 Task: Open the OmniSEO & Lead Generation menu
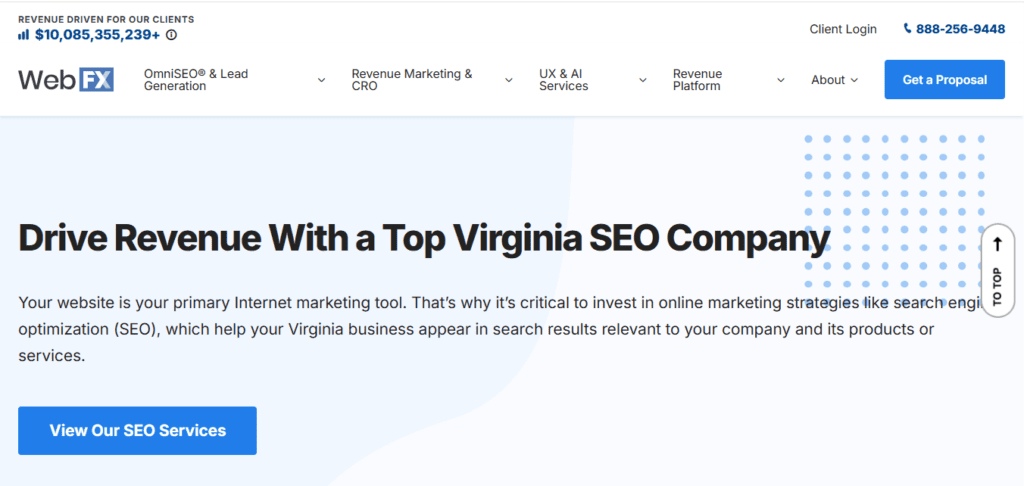click(x=196, y=80)
